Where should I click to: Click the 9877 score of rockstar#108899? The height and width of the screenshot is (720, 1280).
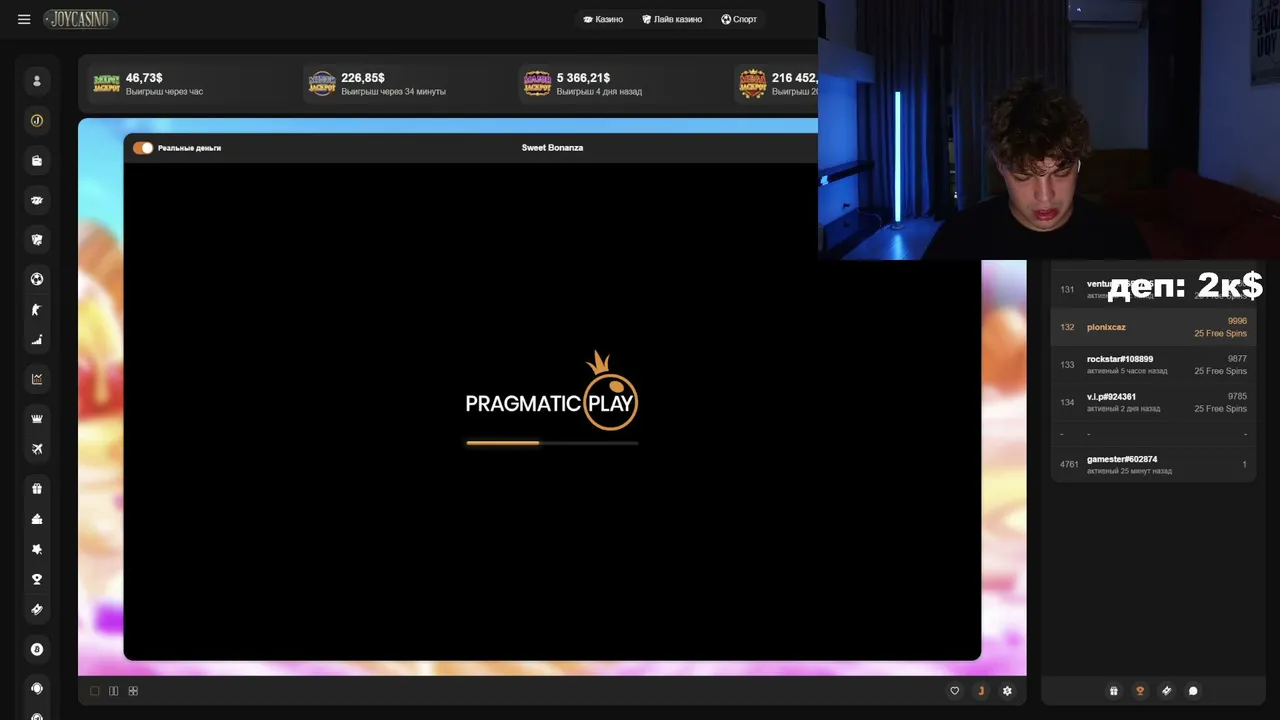coord(1237,359)
